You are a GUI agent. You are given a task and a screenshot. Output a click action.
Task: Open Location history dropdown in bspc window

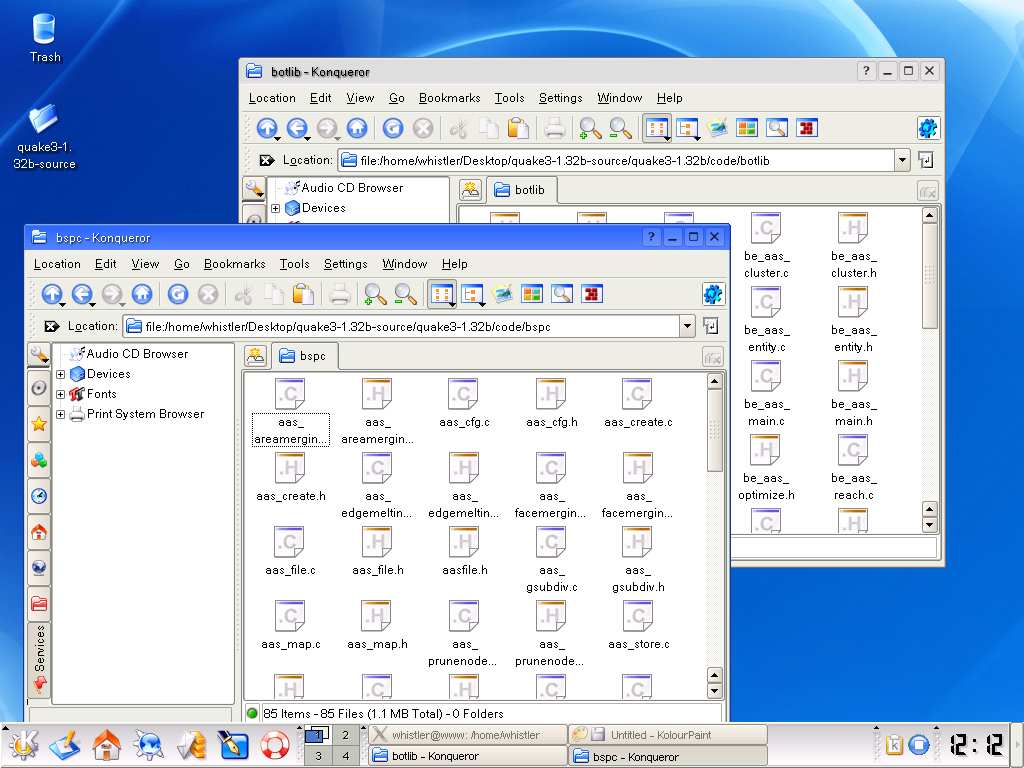coord(687,326)
